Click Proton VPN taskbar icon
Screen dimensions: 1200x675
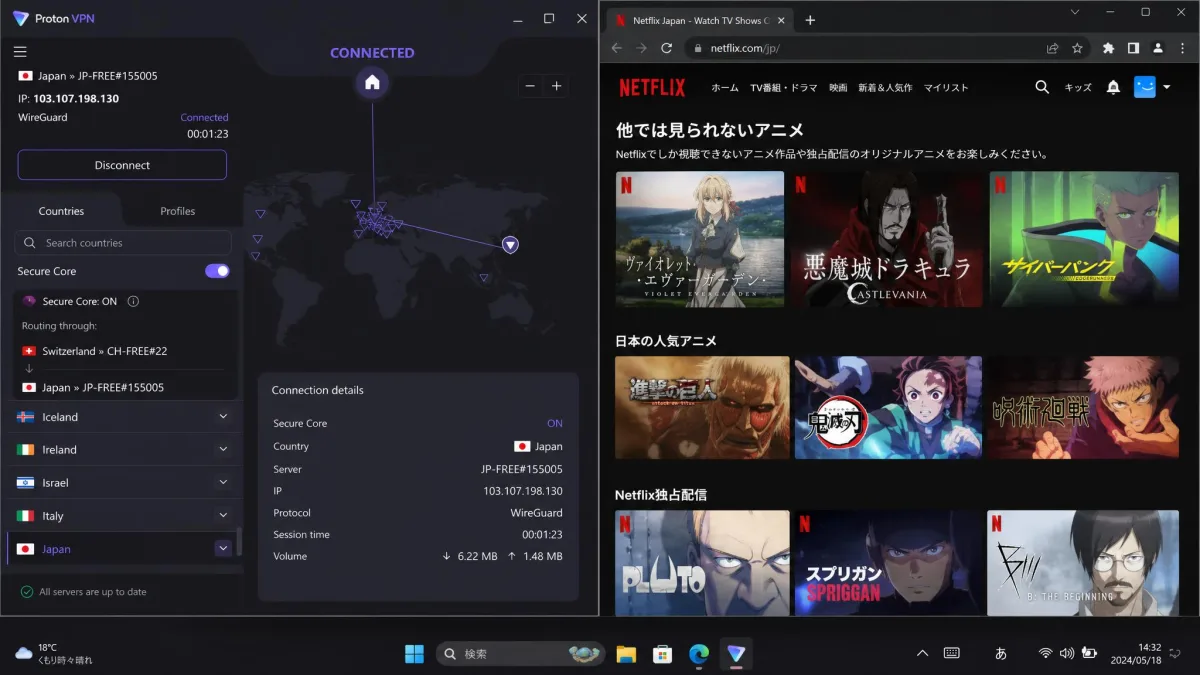pyautogui.click(x=736, y=654)
